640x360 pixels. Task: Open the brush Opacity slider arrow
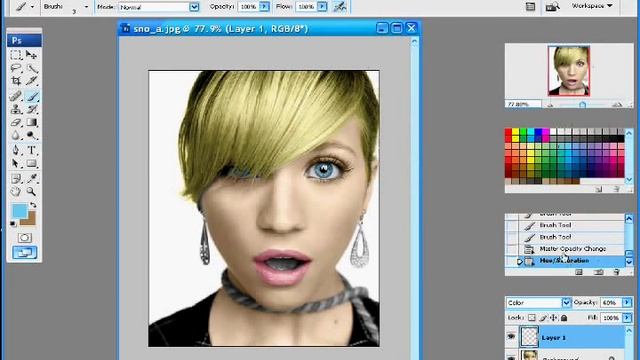[264, 7]
